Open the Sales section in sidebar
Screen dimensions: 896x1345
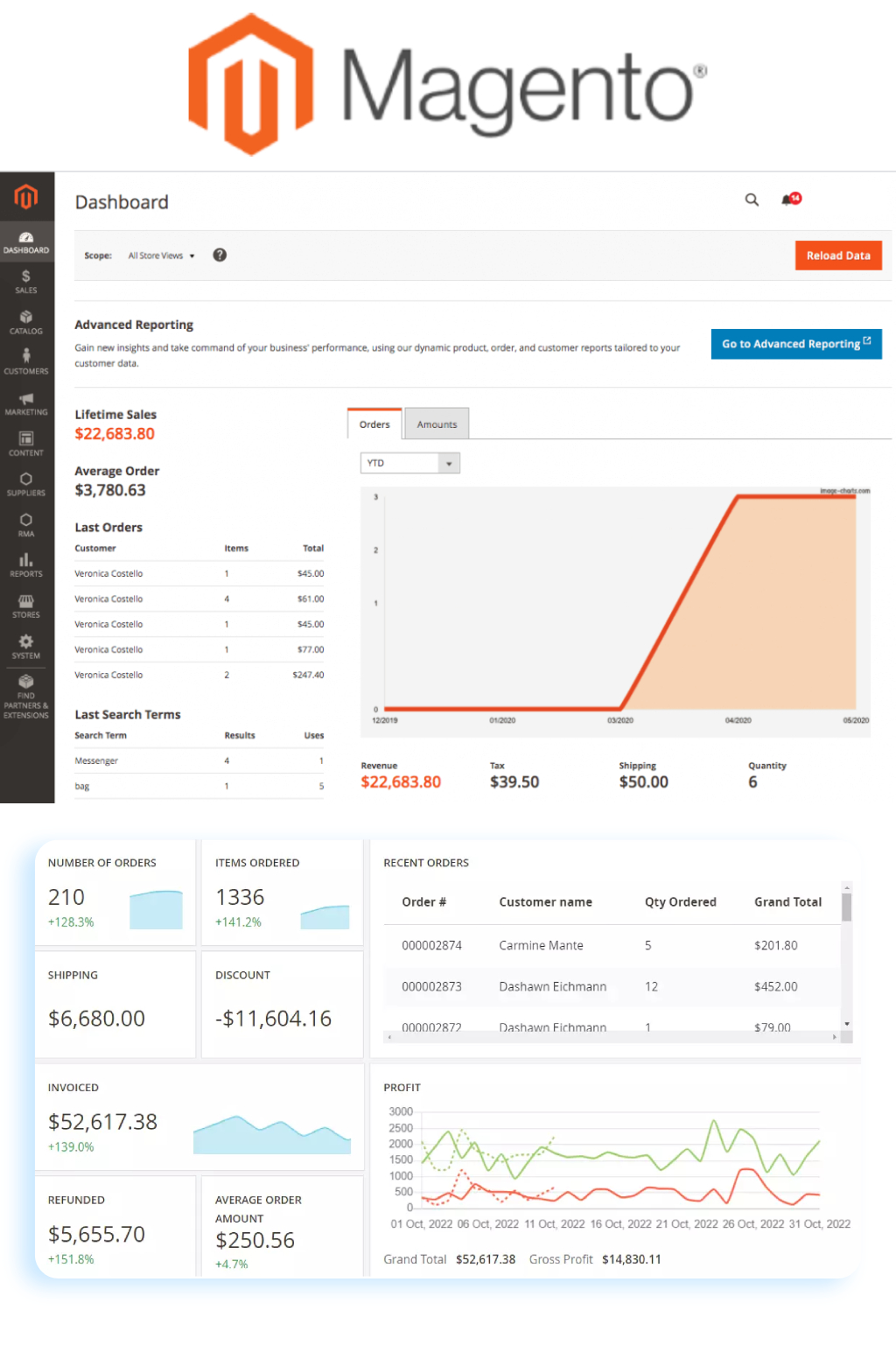26,282
